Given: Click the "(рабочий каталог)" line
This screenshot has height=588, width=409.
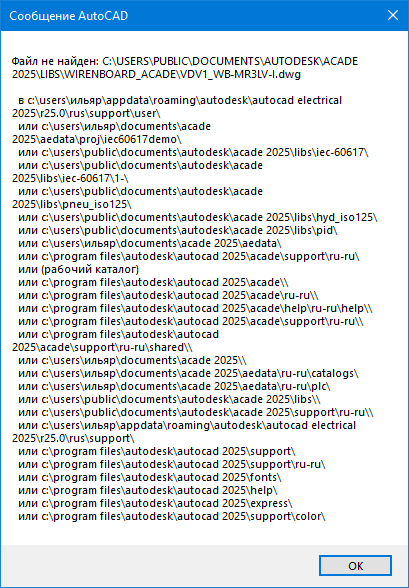Looking at the screenshot, I should tap(78, 269).
